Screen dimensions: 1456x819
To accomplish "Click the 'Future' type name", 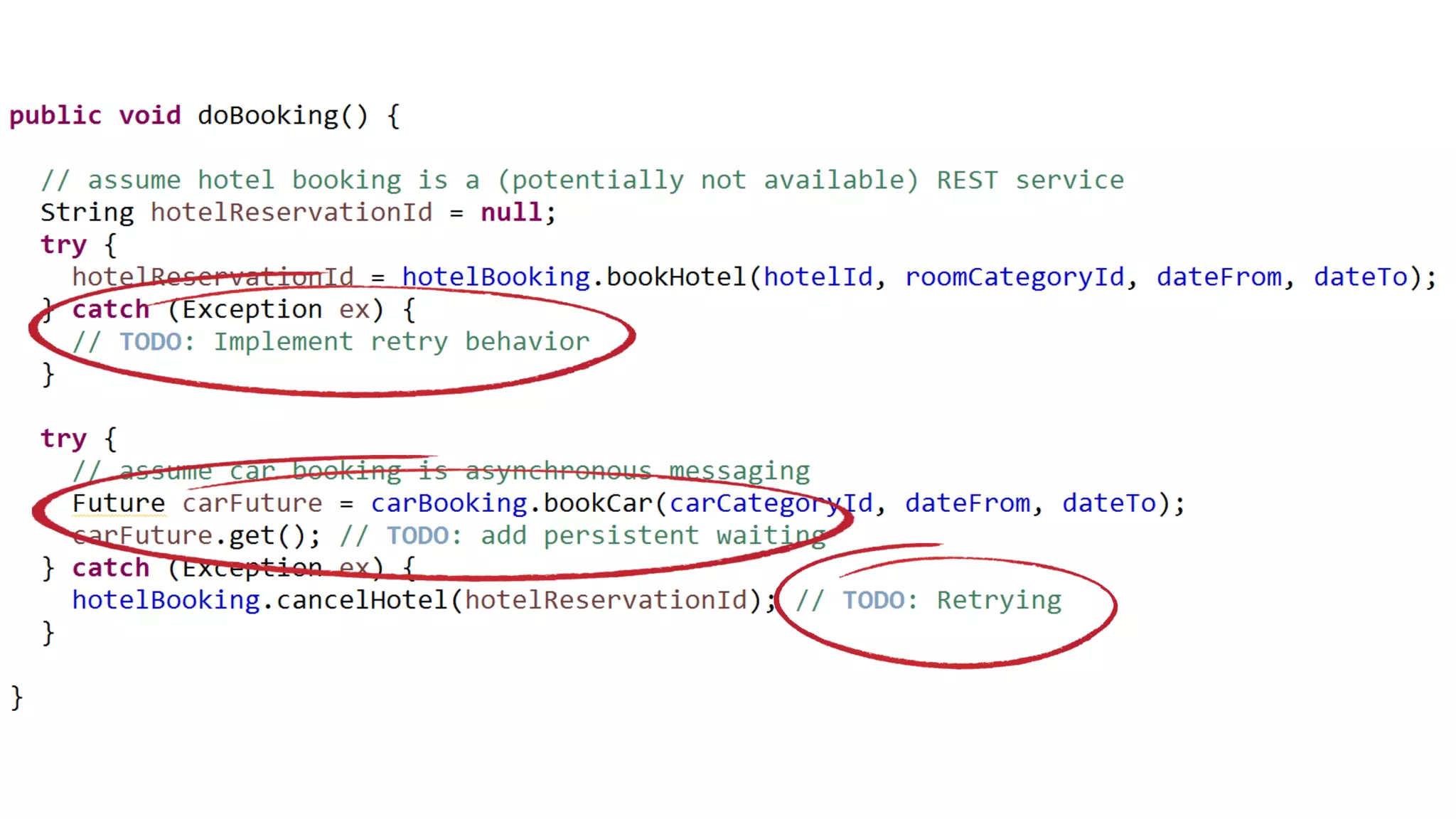I will pos(119,503).
